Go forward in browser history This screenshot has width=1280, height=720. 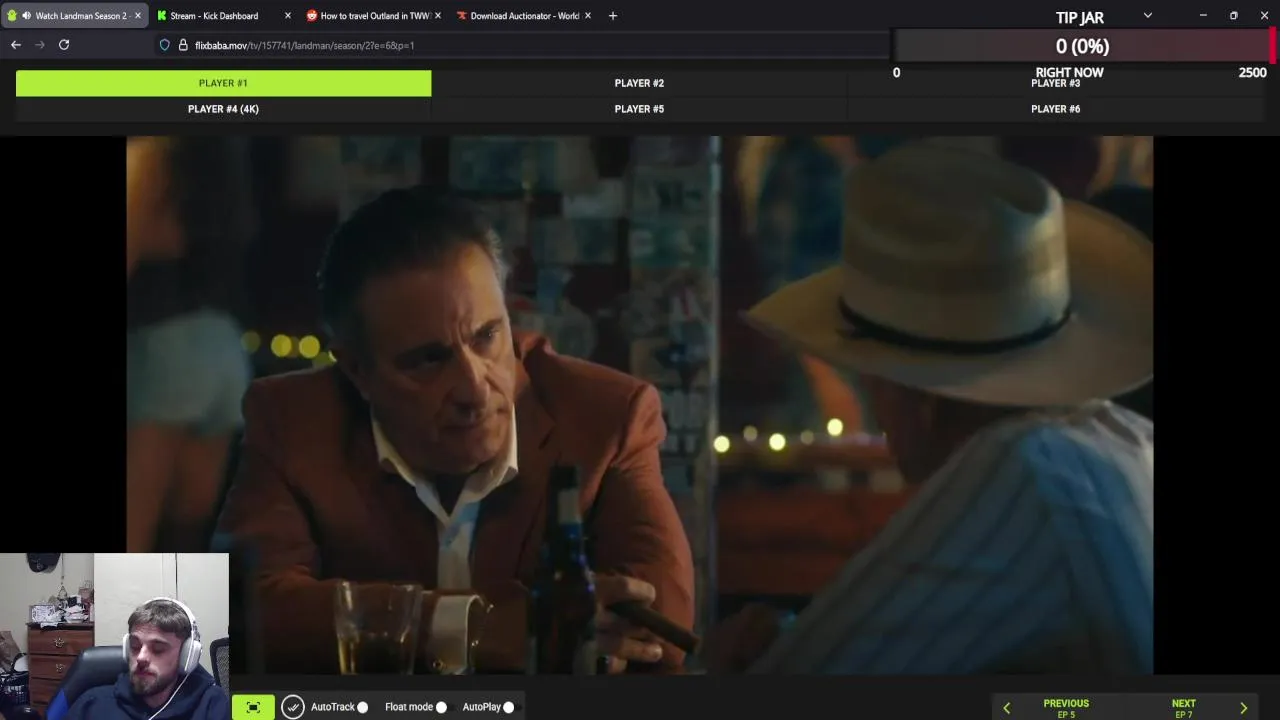click(x=40, y=45)
